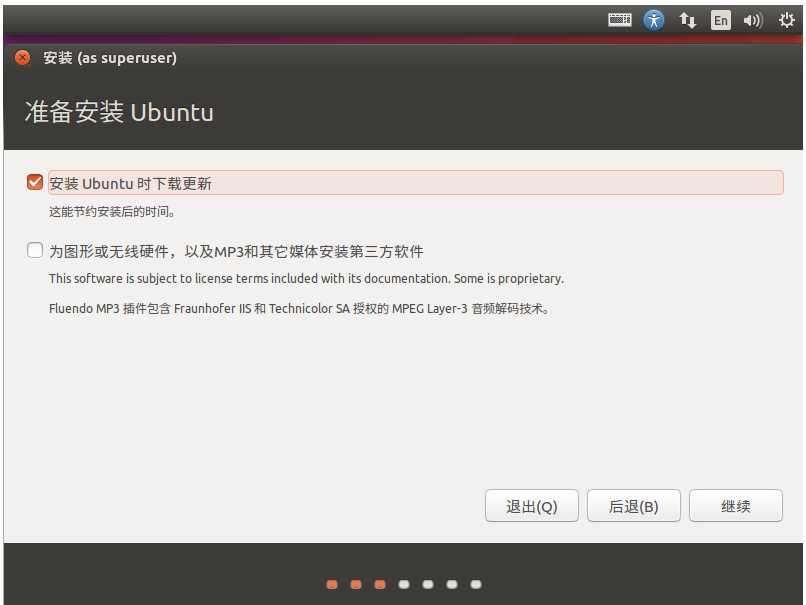
Task: Click the license terms proprietary notice text
Action: click(306, 279)
